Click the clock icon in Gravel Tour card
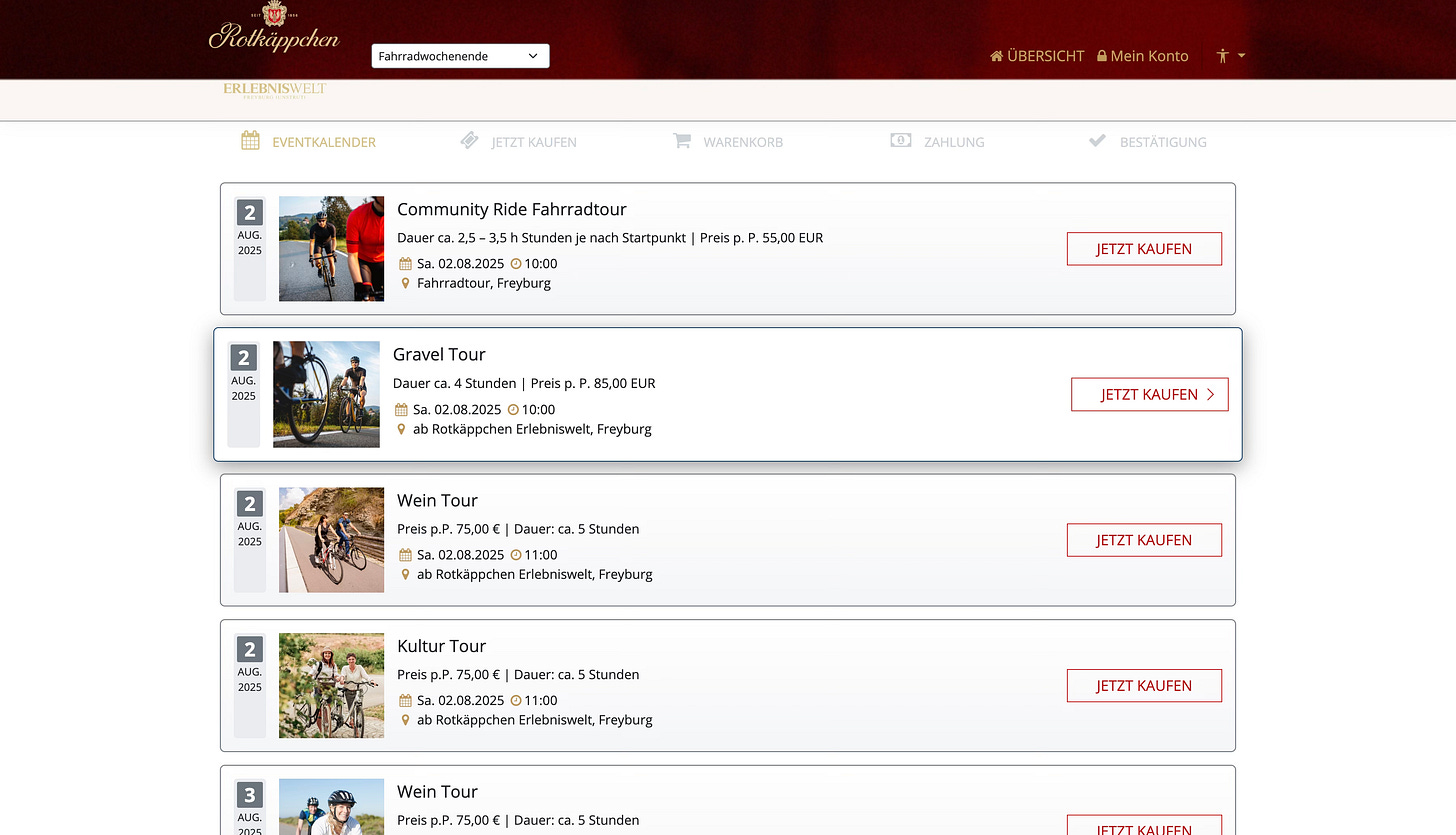 coord(513,410)
